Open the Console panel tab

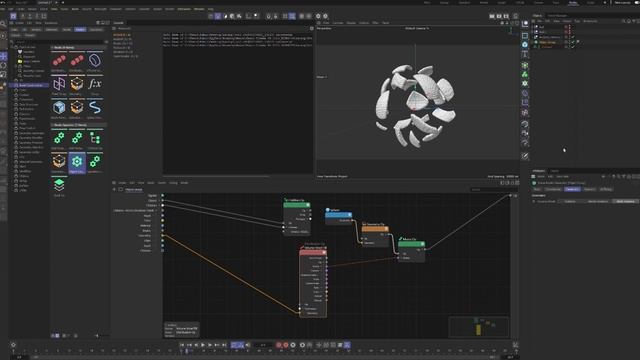pyautogui.click(x=118, y=23)
